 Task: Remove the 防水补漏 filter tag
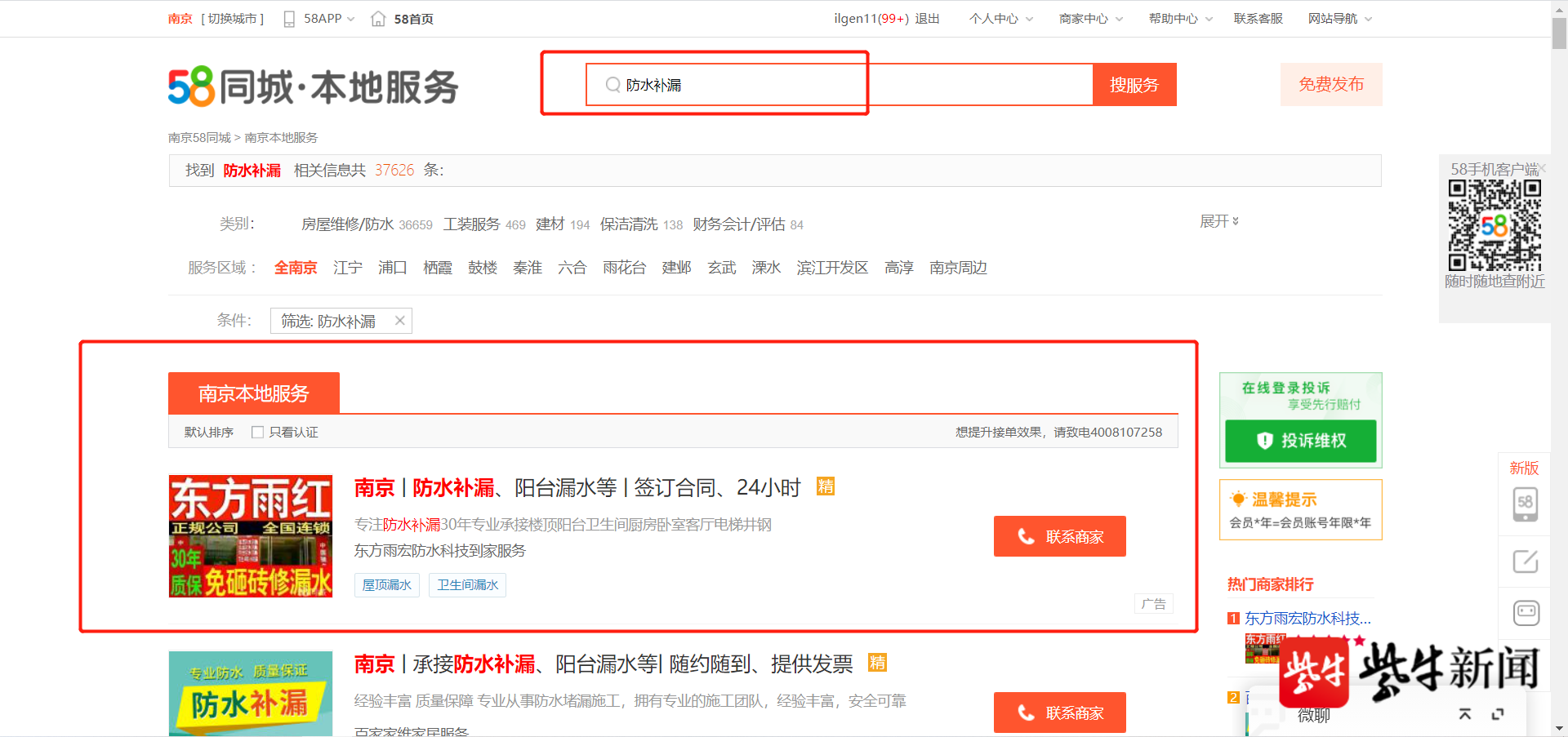(x=400, y=321)
